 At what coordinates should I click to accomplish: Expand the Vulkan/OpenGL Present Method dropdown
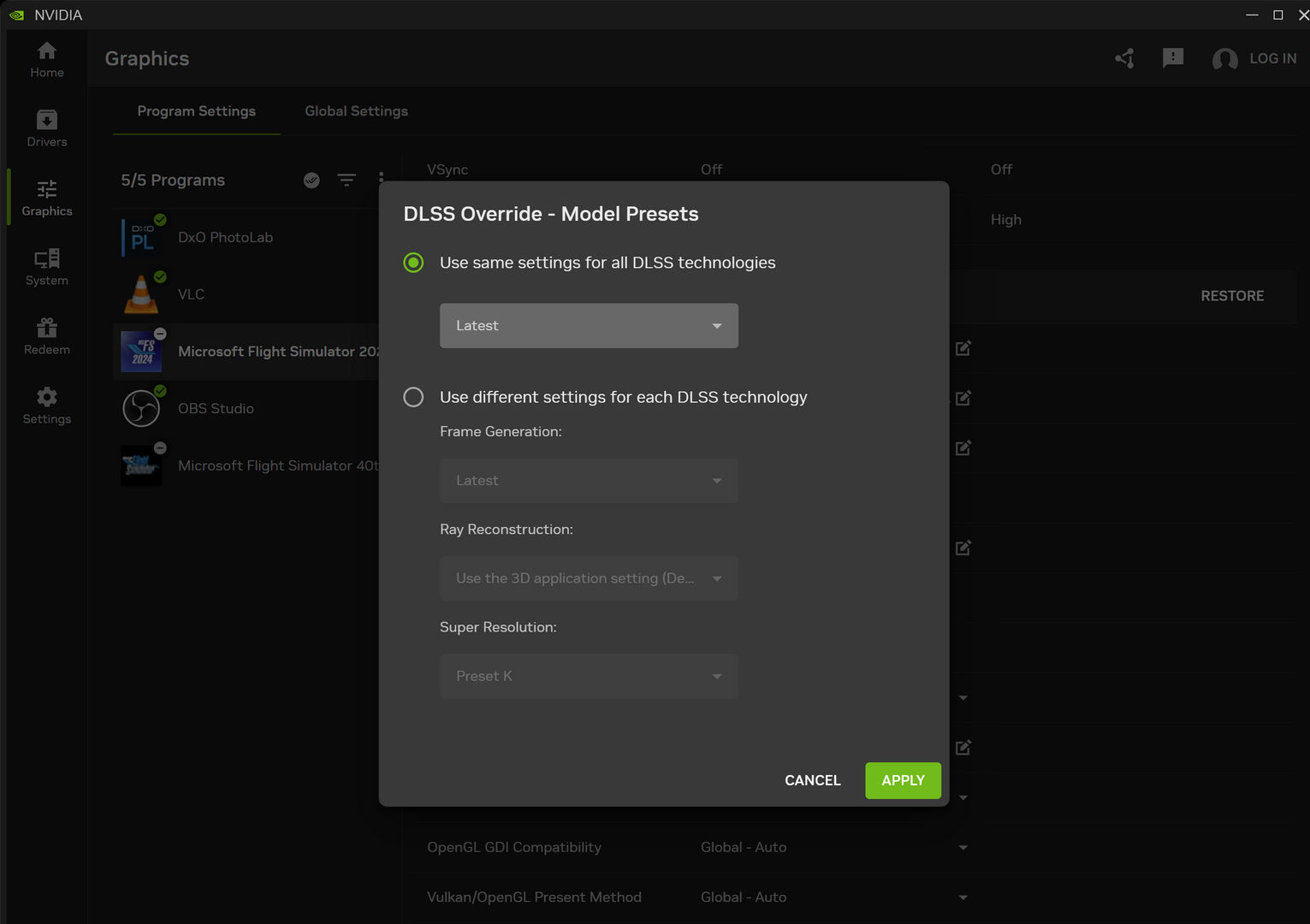(963, 897)
